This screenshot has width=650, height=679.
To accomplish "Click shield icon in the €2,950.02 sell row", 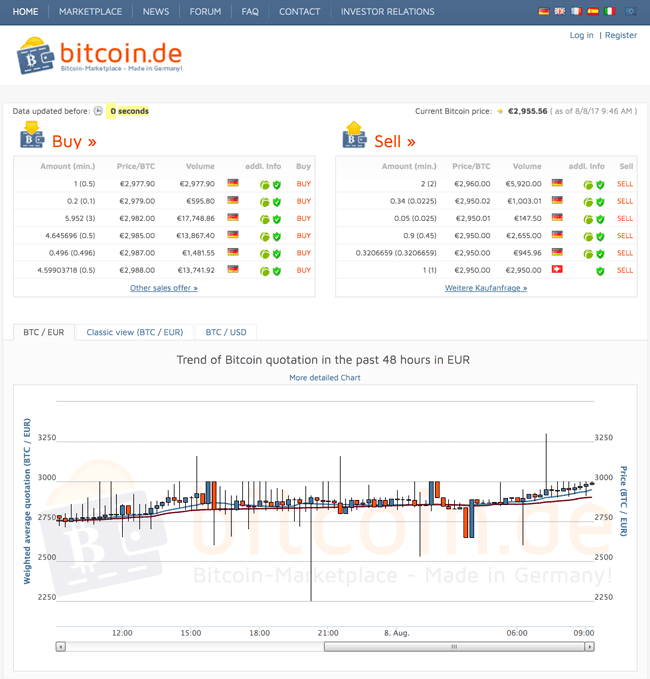I will 600,202.
